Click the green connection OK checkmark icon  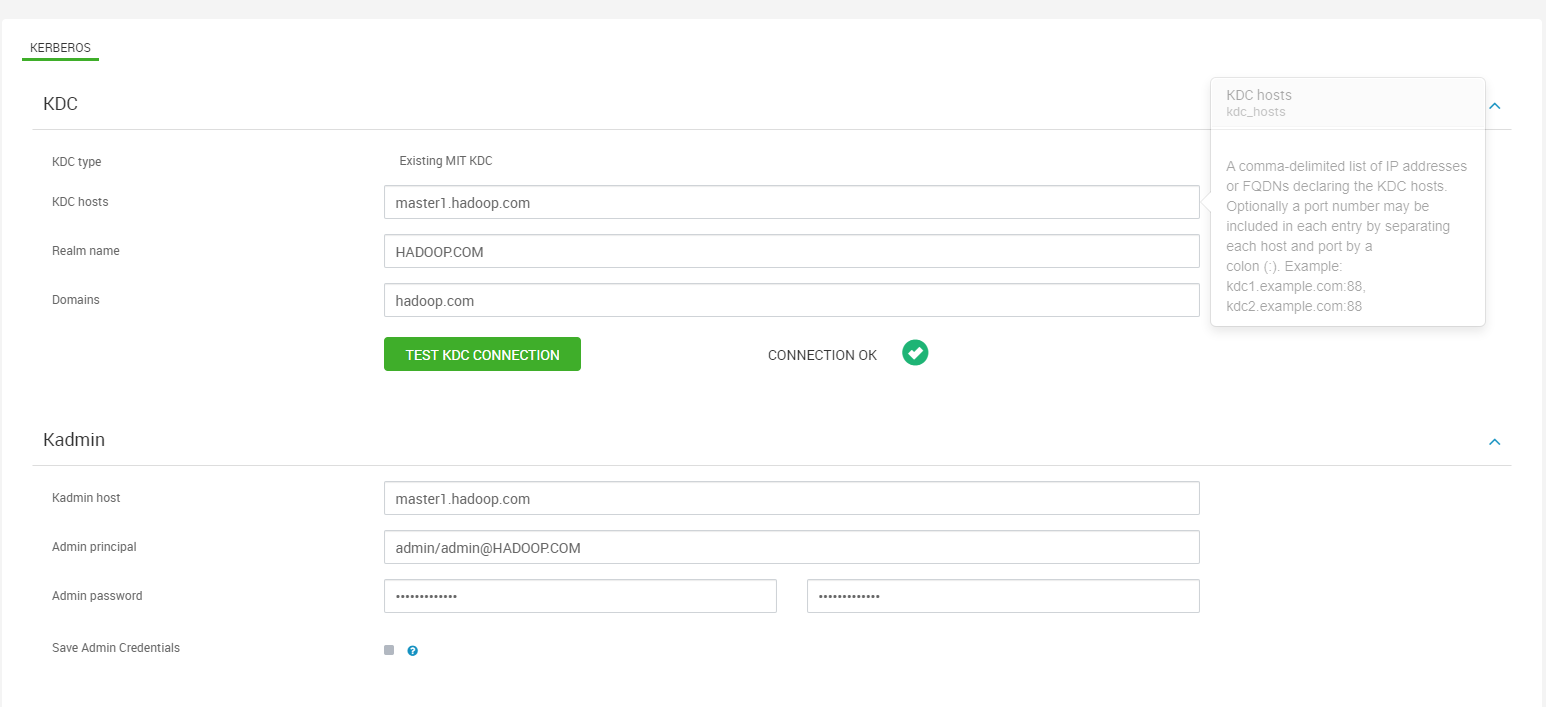[915, 353]
